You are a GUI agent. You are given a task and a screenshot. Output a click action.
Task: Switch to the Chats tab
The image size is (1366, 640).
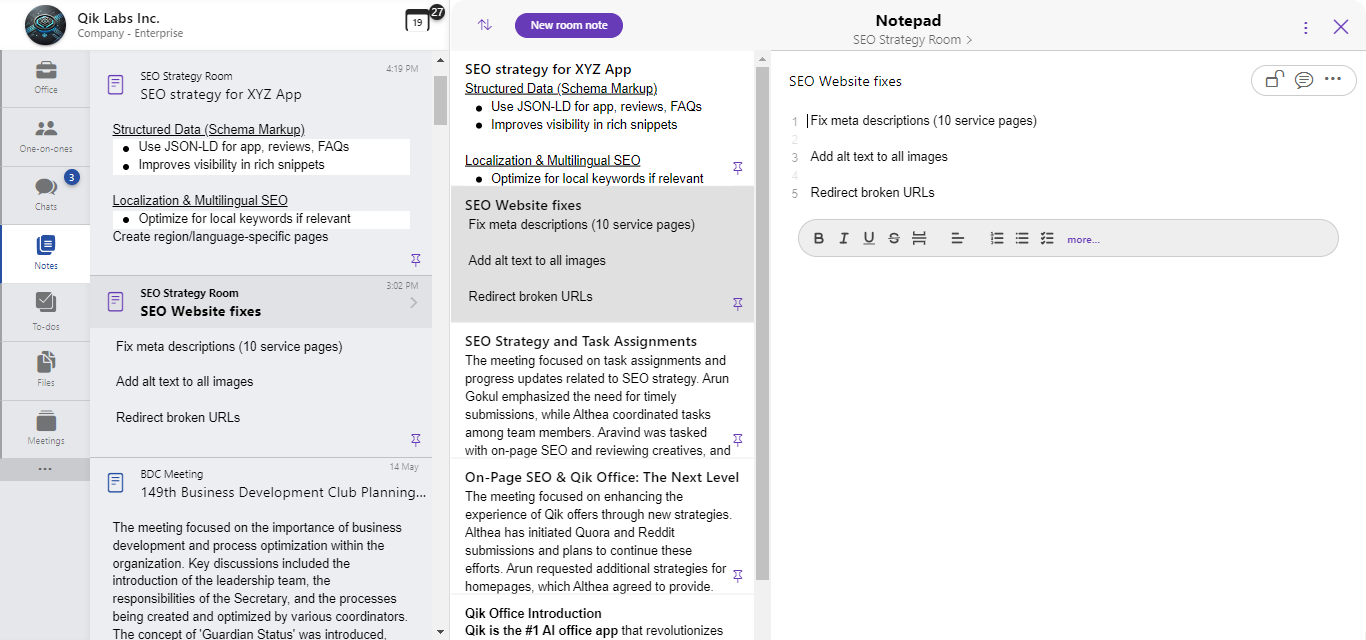pyautogui.click(x=45, y=194)
